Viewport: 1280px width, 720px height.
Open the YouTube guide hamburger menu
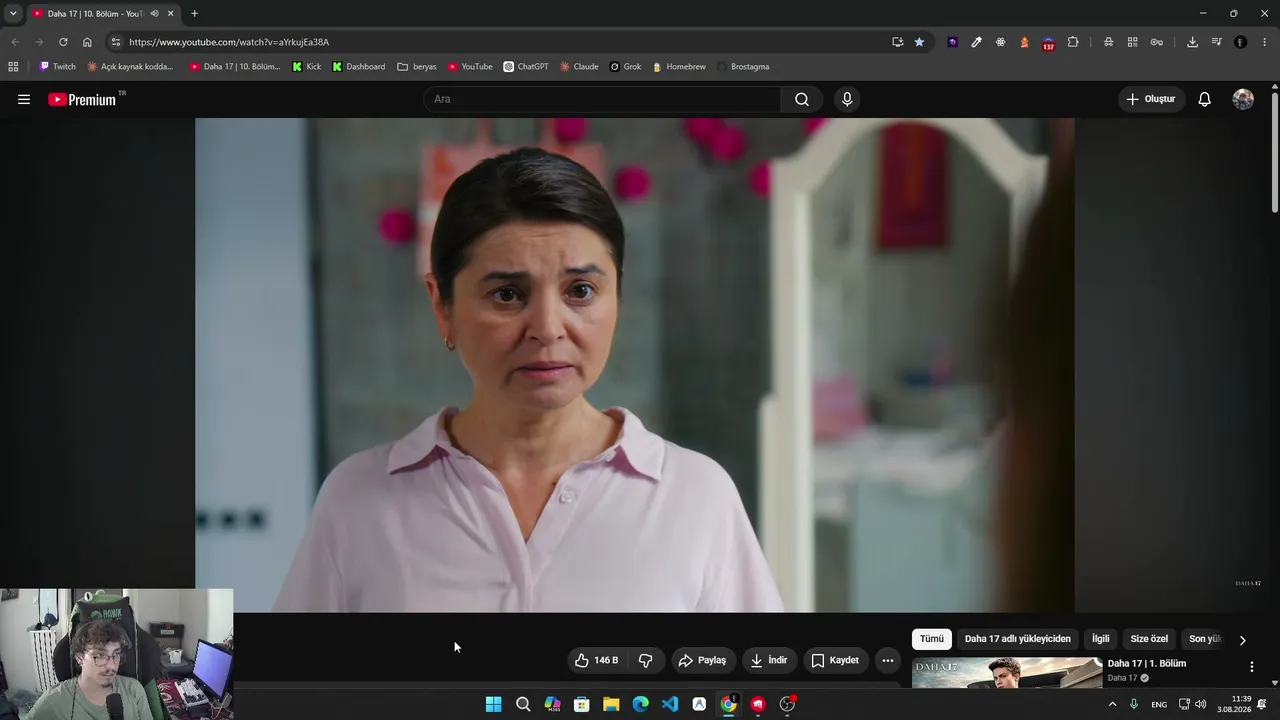point(24,99)
